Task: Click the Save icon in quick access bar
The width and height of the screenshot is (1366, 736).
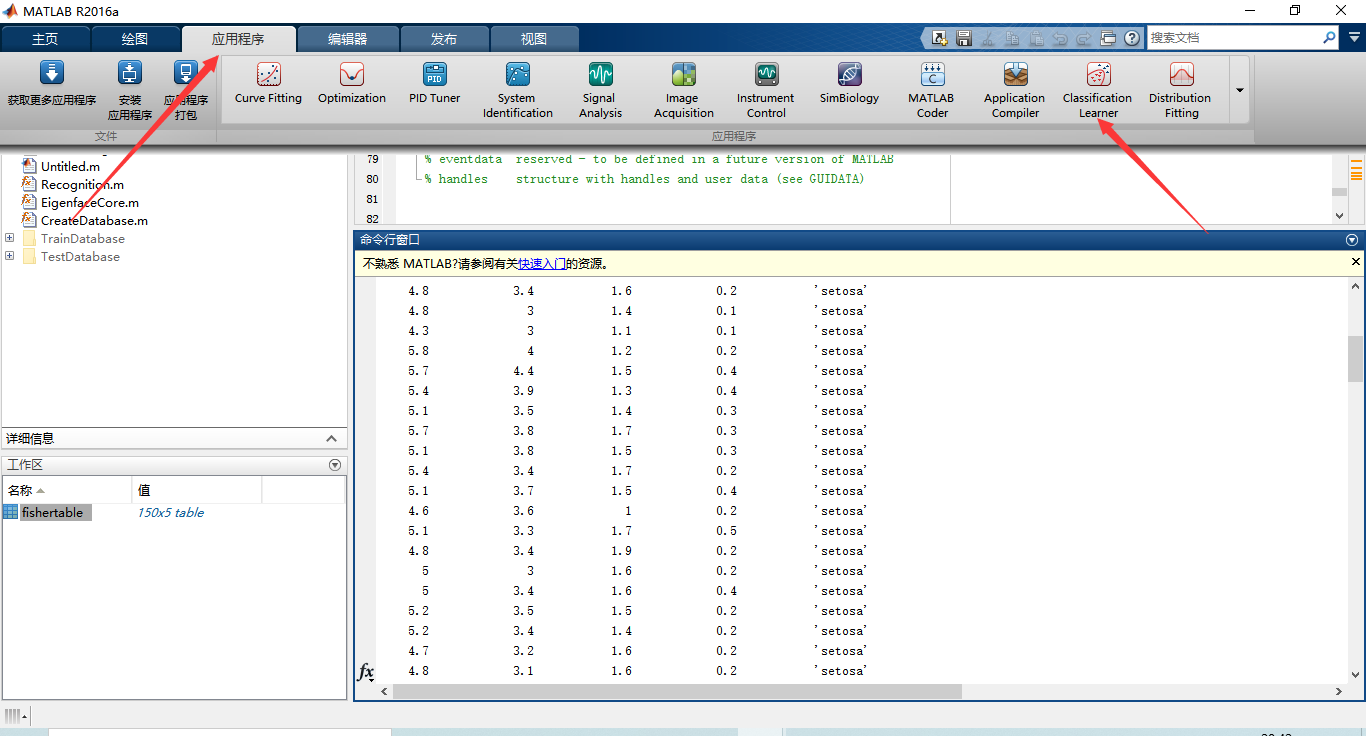Action: (964, 38)
